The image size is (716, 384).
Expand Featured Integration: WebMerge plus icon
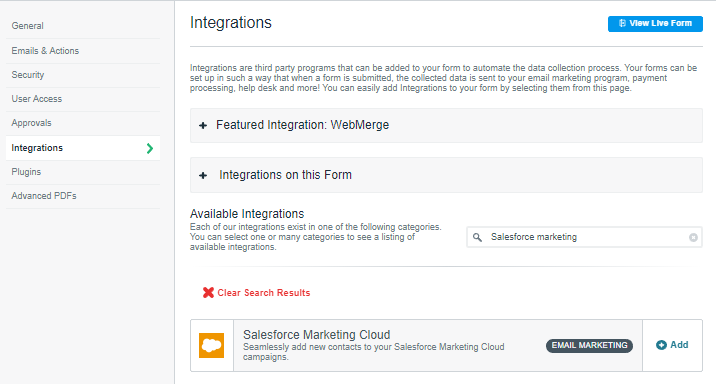(x=203, y=125)
